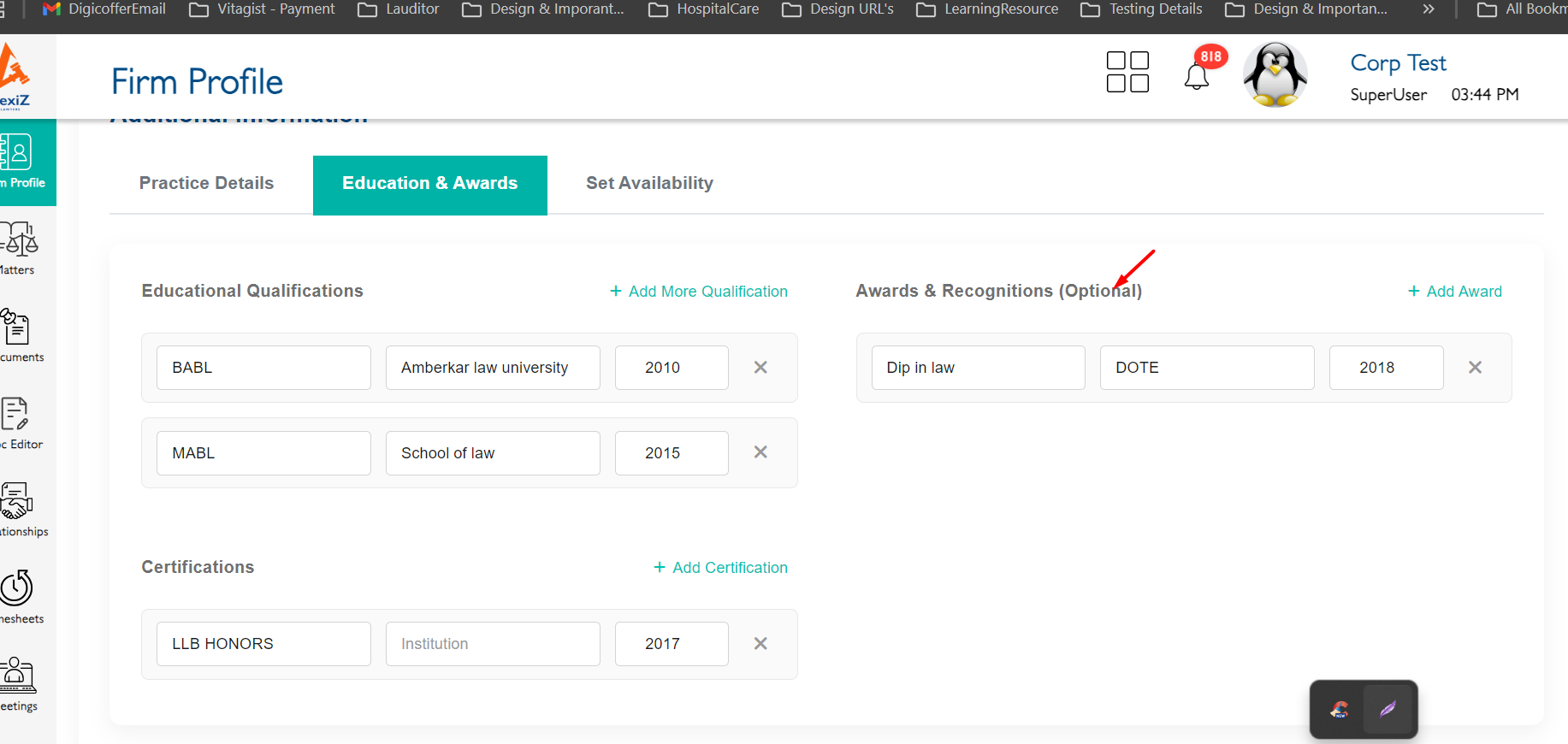Open Matters from the sidebar
This screenshot has height=744, width=1568.
19,248
